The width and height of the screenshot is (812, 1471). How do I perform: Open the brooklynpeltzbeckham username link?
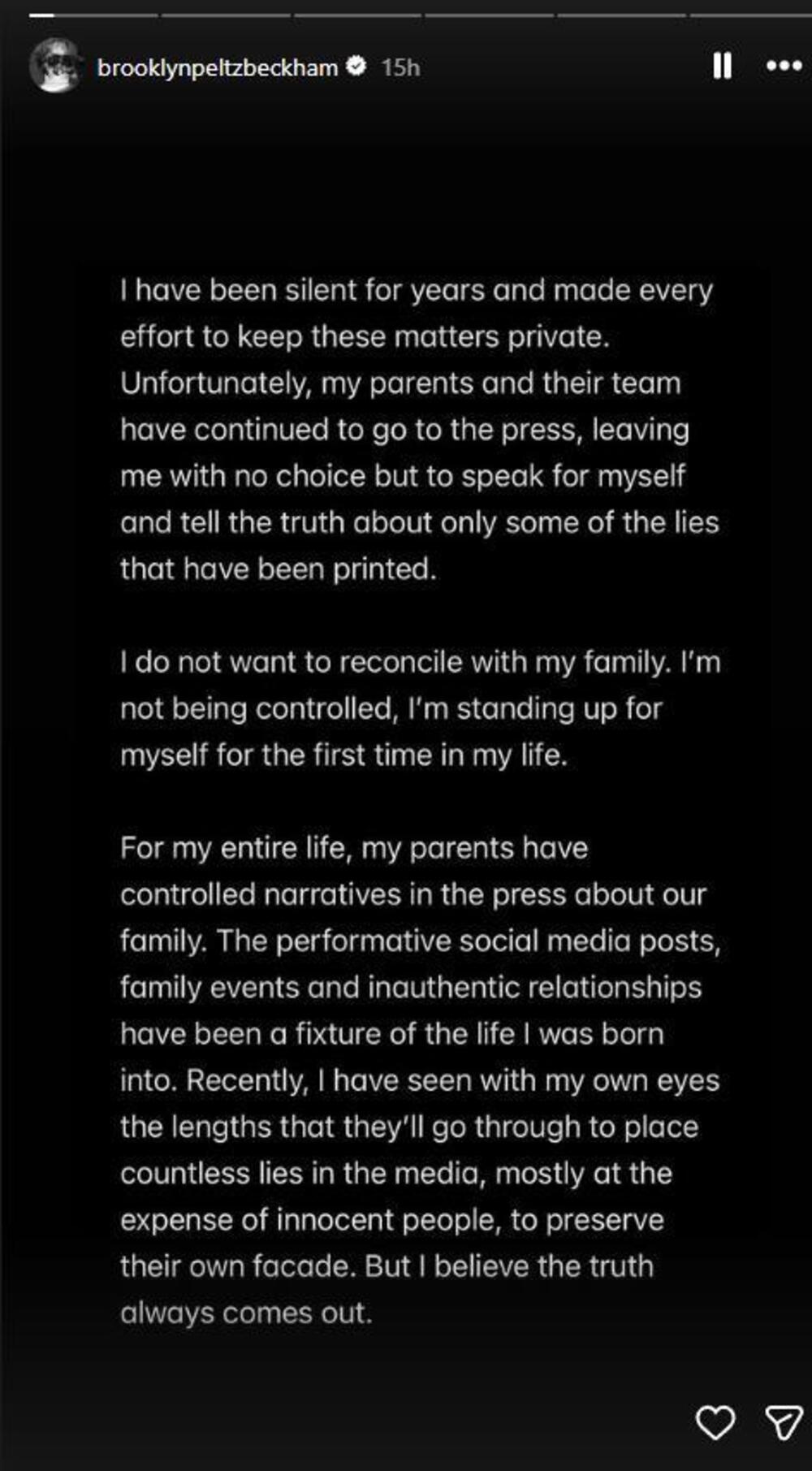(217, 67)
